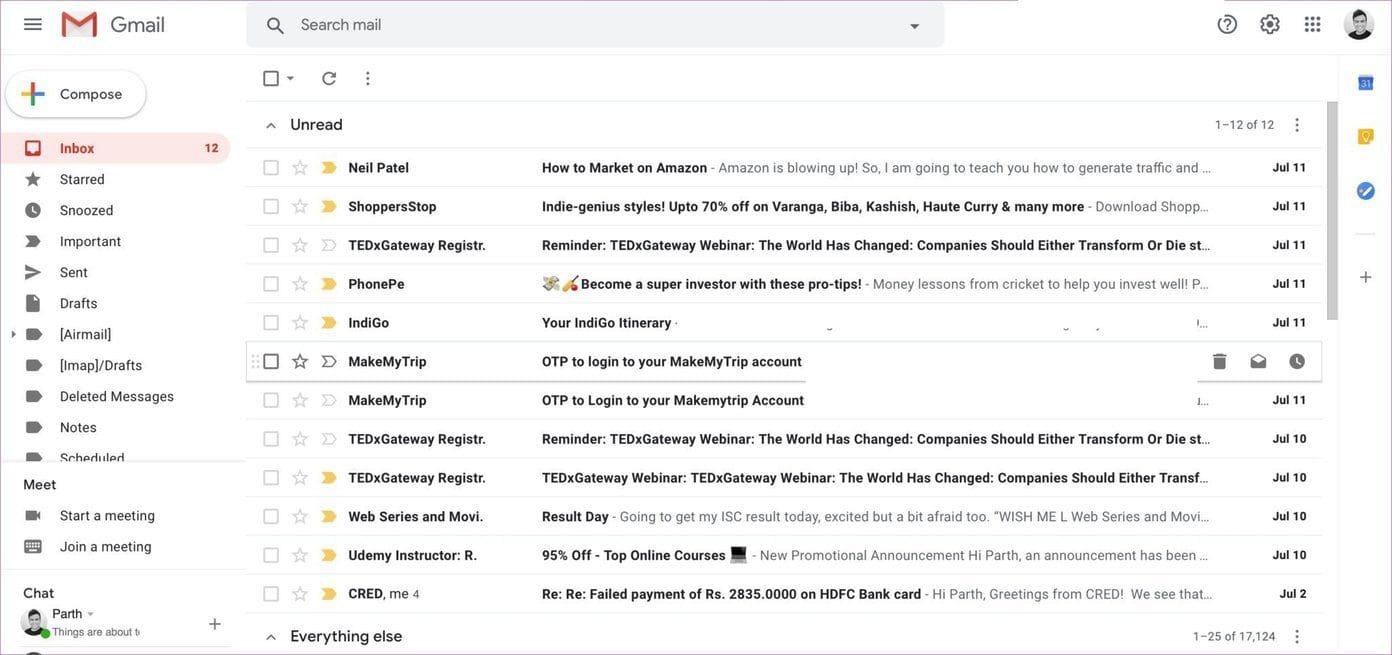This screenshot has width=1392, height=655.
Task: Refresh the mail list
Action: pyautogui.click(x=329, y=78)
